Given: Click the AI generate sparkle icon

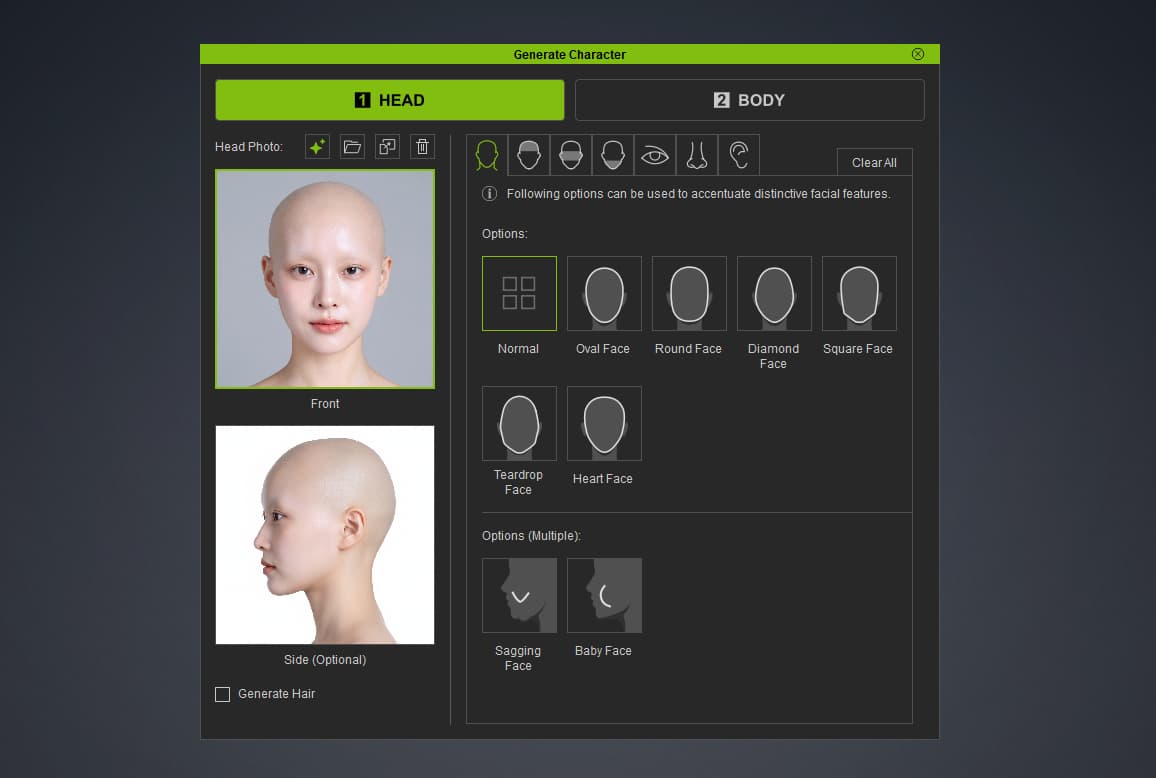Looking at the screenshot, I should (317, 147).
